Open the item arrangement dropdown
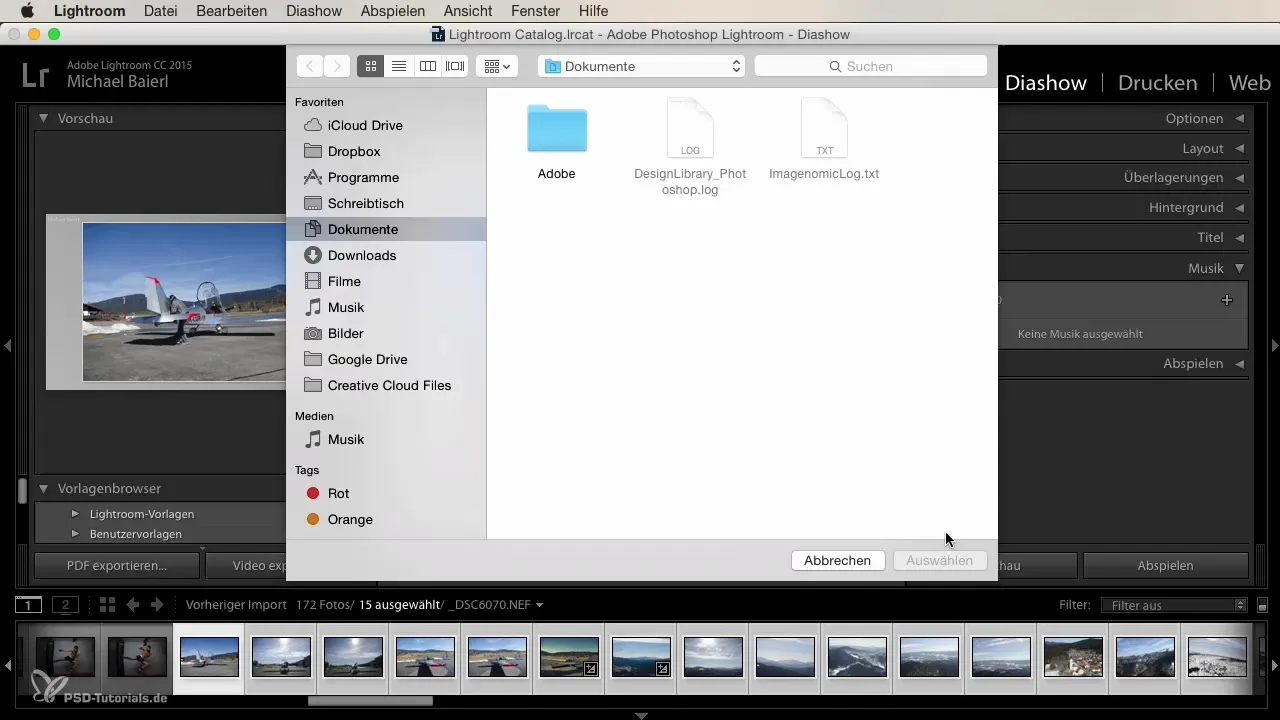1280x720 pixels. click(497, 66)
